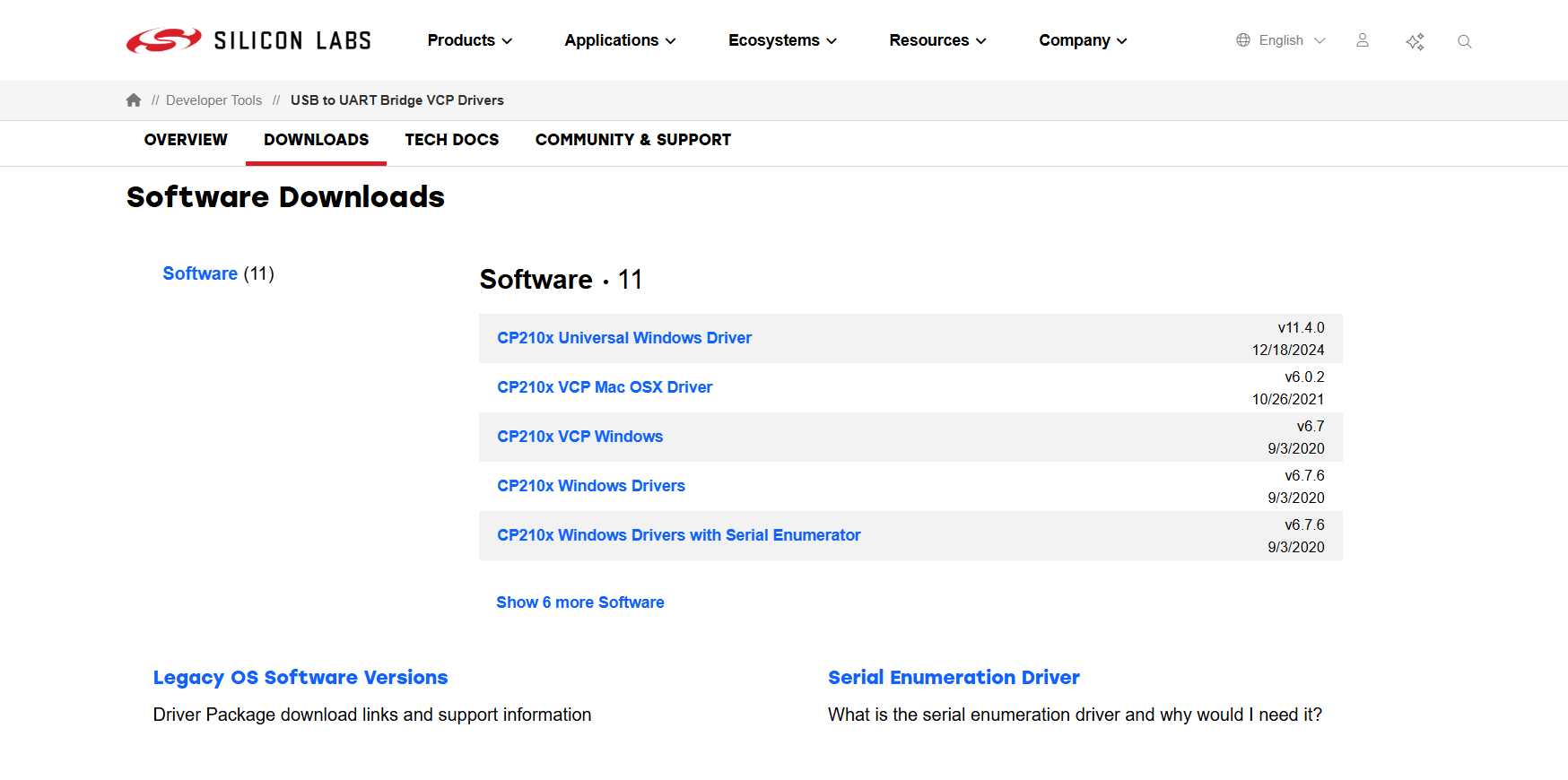Open site search magnifier icon
The image size is (1568, 780).
pyautogui.click(x=1465, y=41)
